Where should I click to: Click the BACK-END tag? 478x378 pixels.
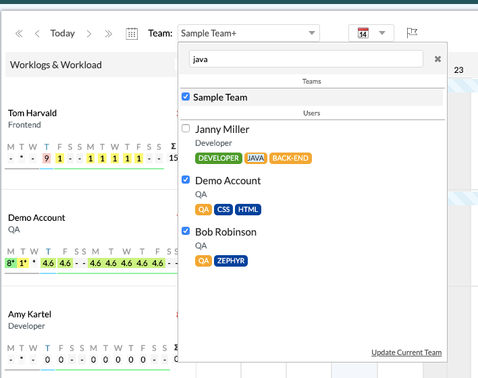tap(290, 158)
